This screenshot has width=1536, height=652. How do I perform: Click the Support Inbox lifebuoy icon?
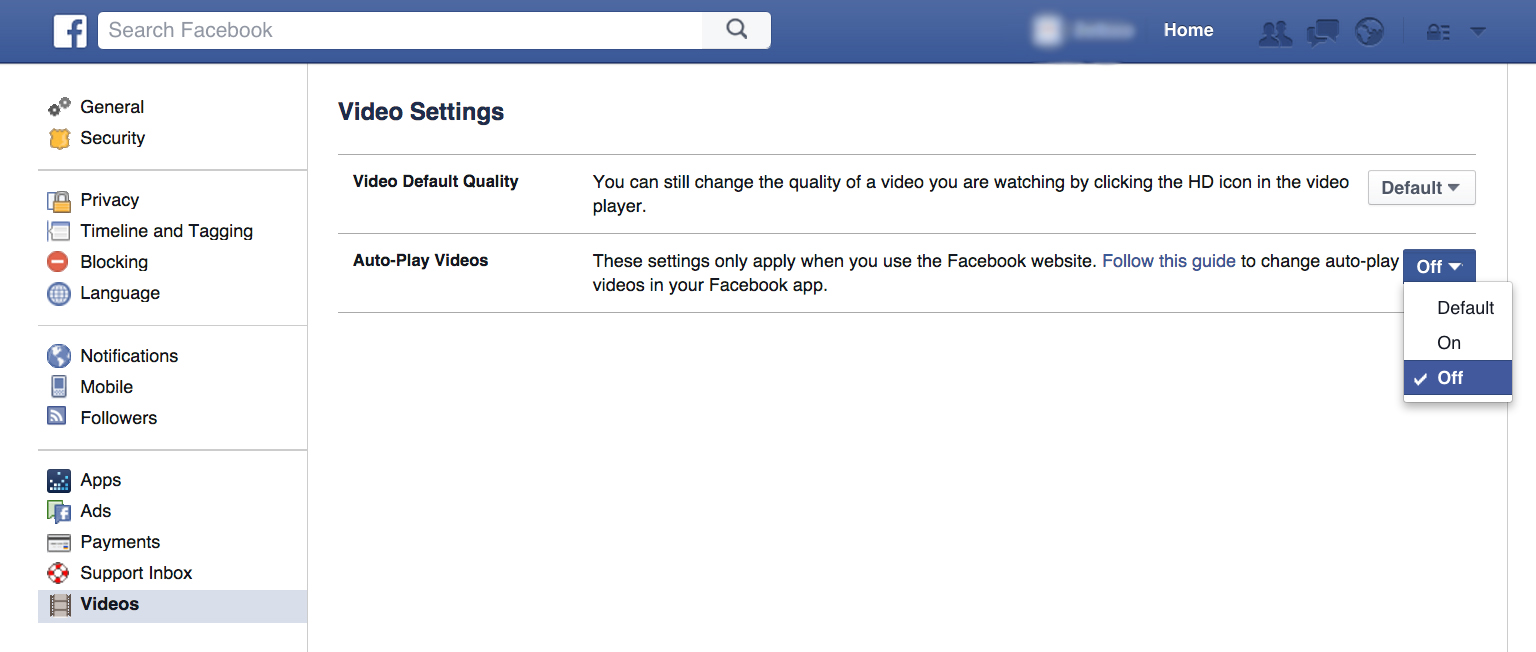(59, 573)
